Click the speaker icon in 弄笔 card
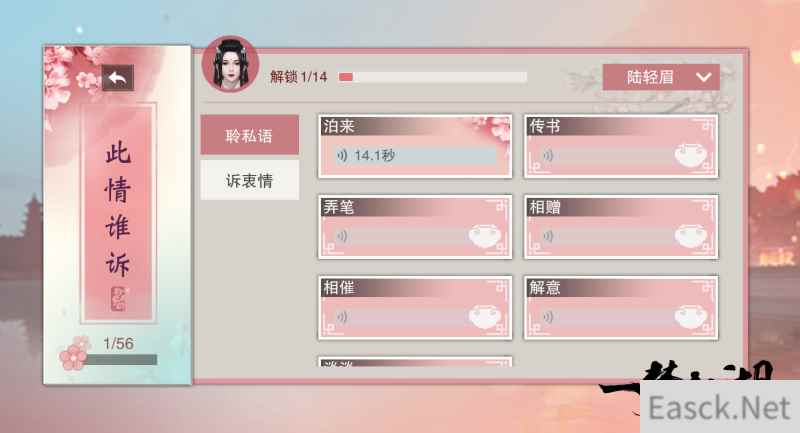The height and width of the screenshot is (433, 800). click(x=342, y=236)
